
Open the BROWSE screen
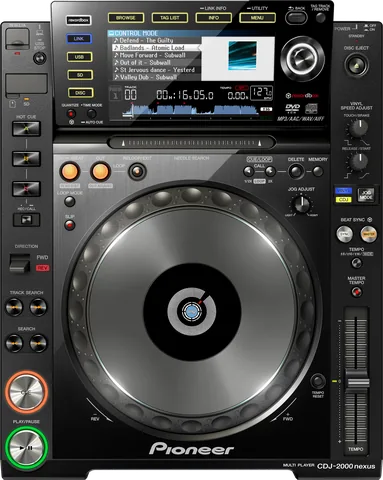tap(126, 18)
